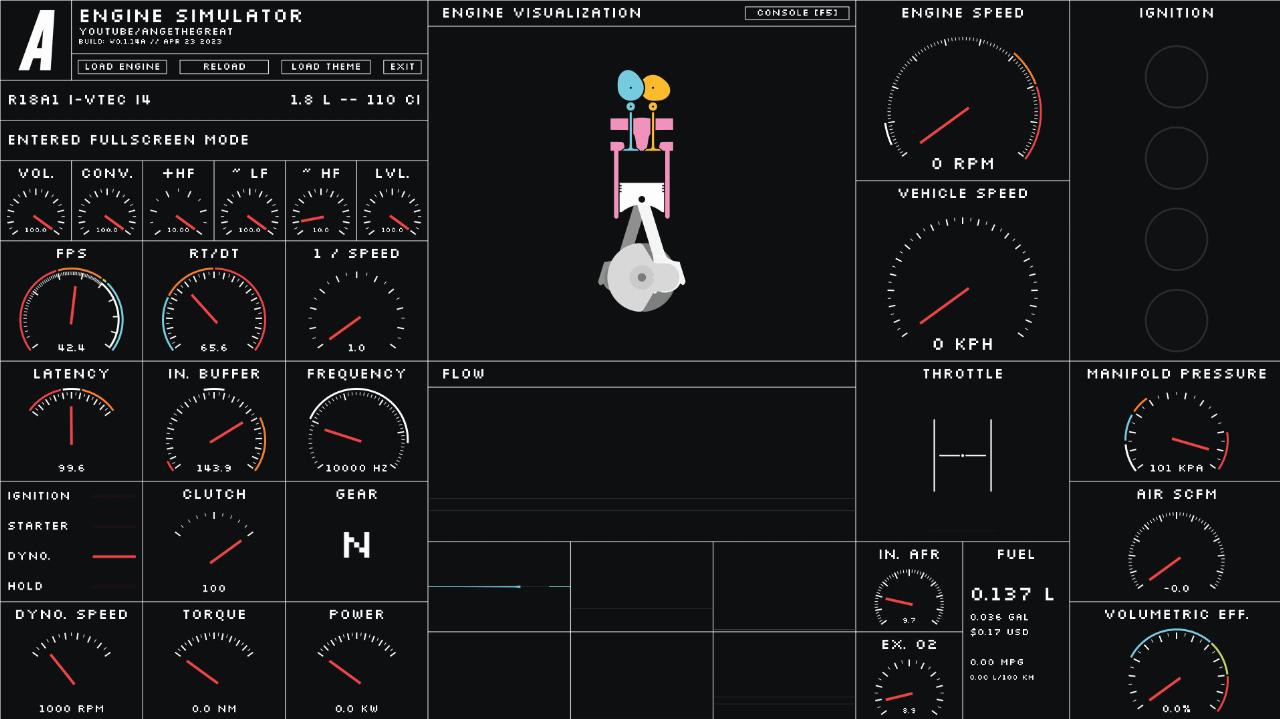This screenshot has width=1280, height=719.
Task: Click the piston engine visualization graphic
Action: [x=641, y=192]
